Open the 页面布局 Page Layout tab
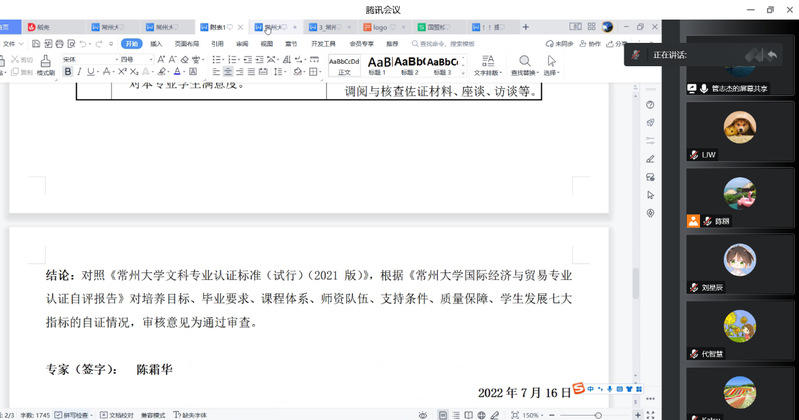Viewport: 799px width, 420px height. (187, 44)
